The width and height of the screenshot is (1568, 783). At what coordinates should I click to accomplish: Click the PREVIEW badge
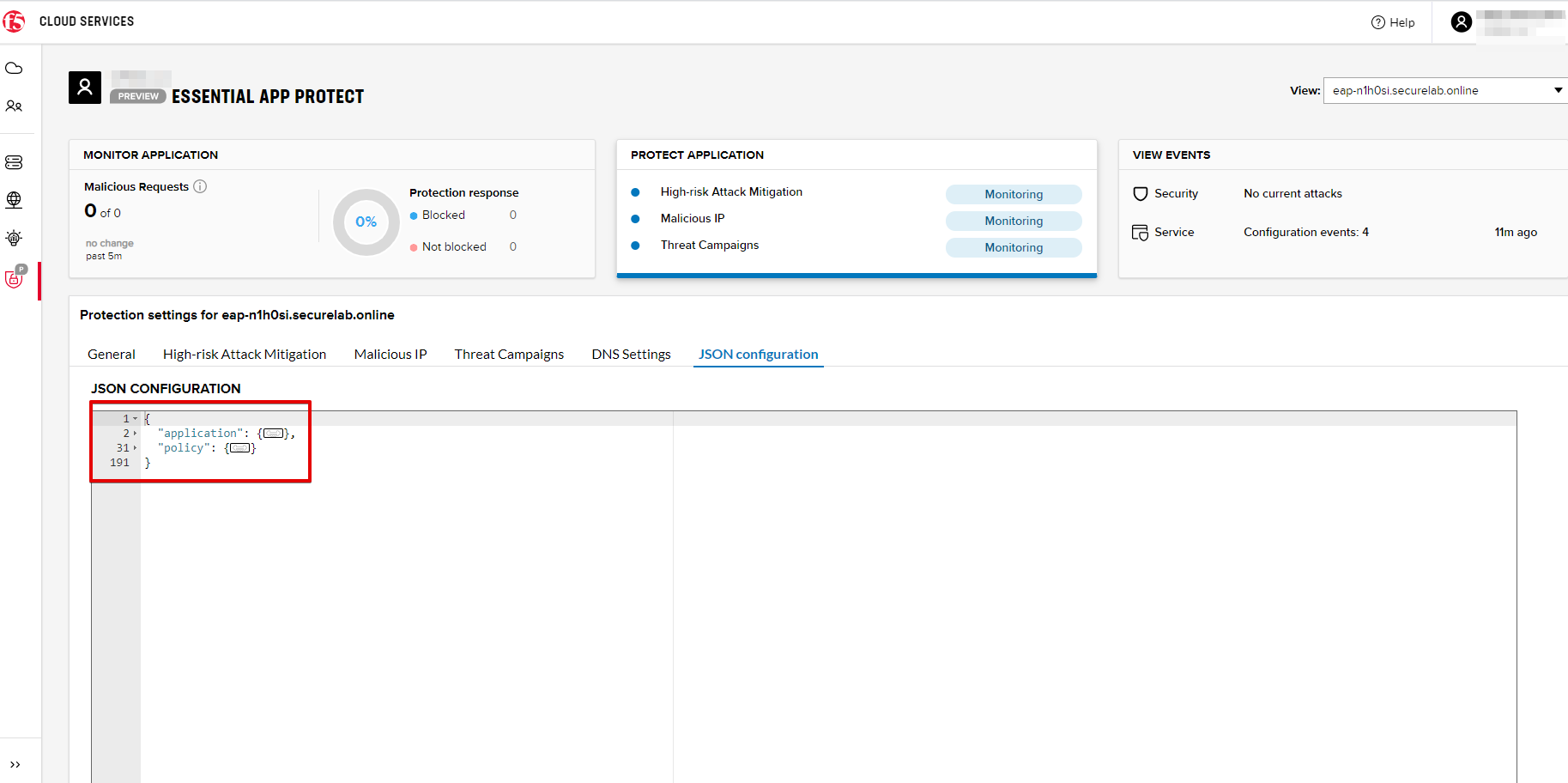[138, 96]
